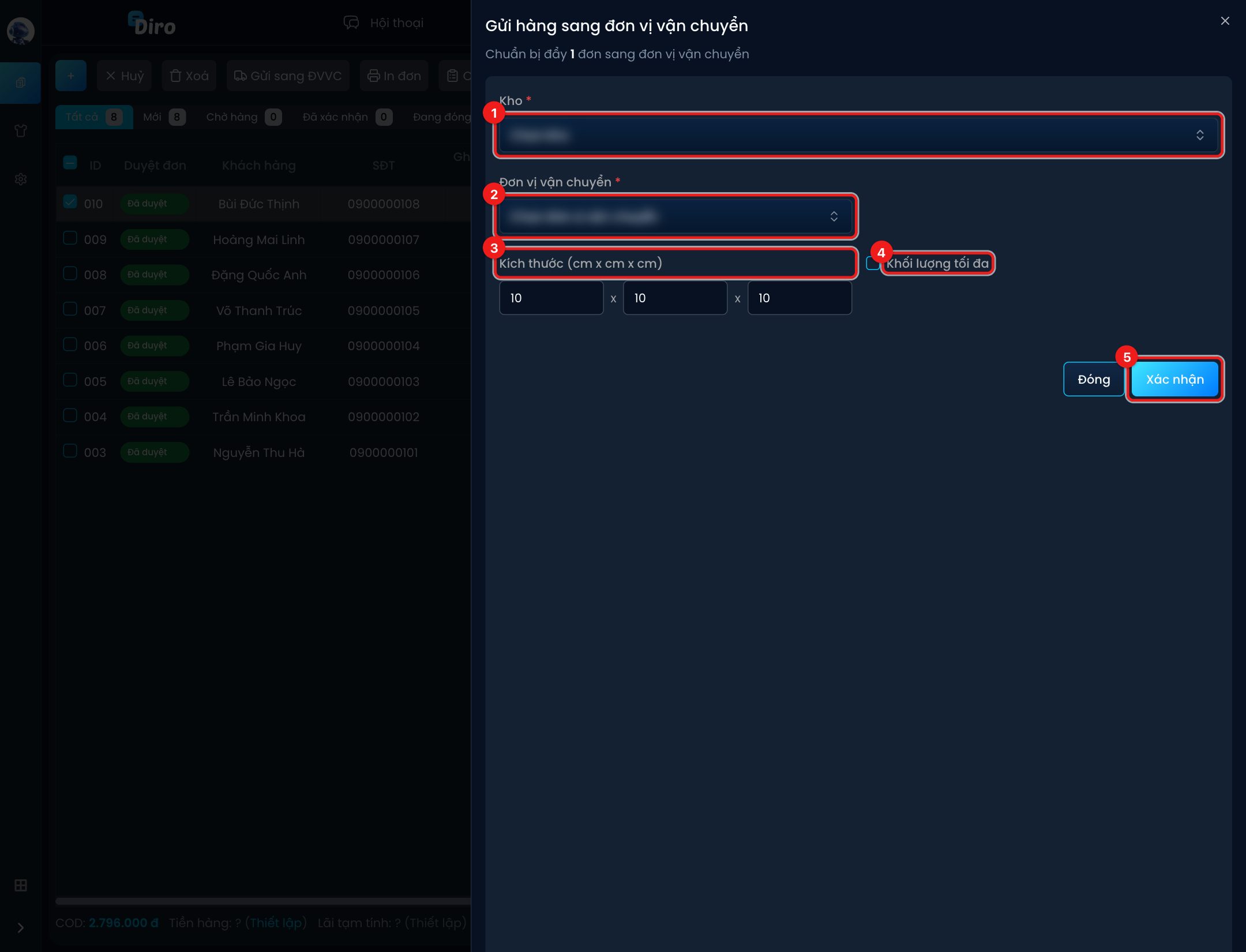Click phone number 0900000102
This screenshot has height=952, width=1246.
[384, 417]
